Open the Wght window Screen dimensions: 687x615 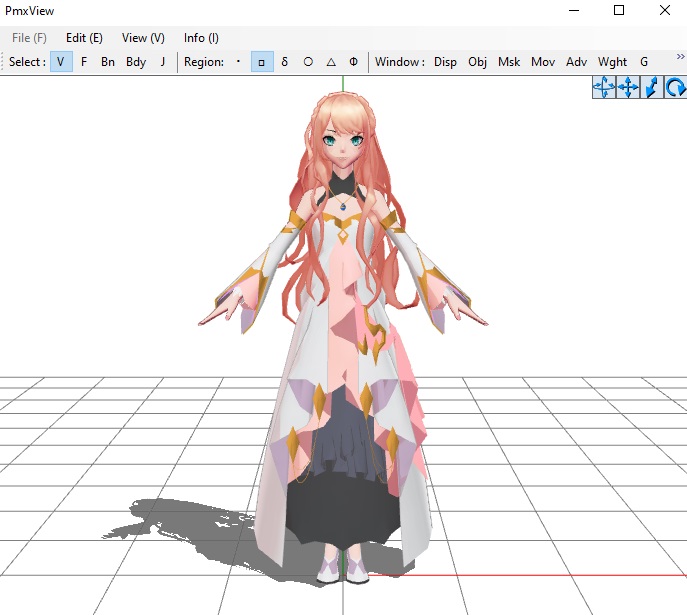[x=613, y=62]
